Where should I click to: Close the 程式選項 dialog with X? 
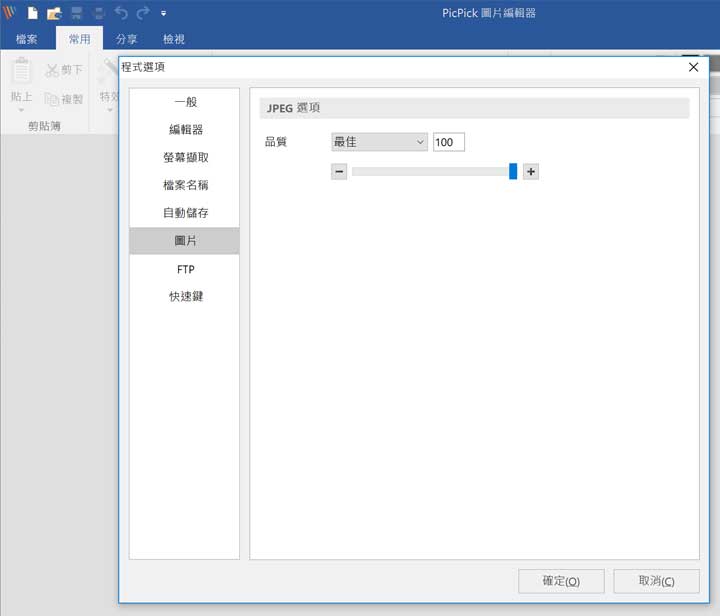click(693, 67)
